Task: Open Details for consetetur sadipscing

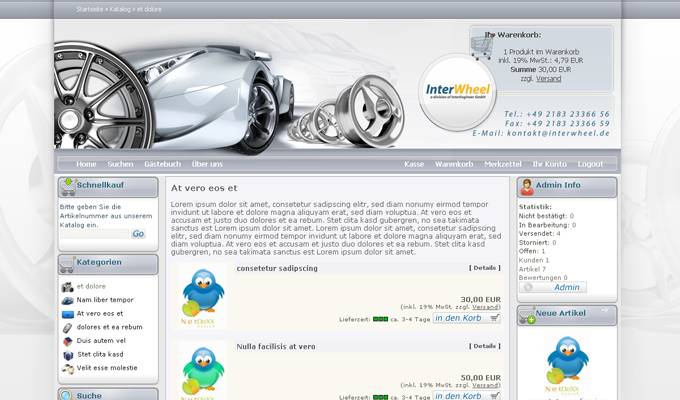Action: coord(484,268)
